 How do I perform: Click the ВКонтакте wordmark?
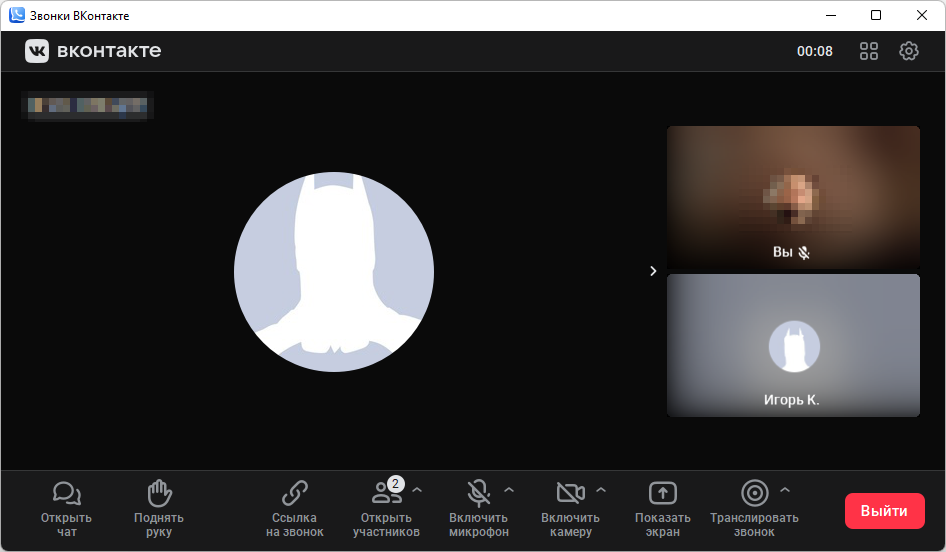click(109, 51)
